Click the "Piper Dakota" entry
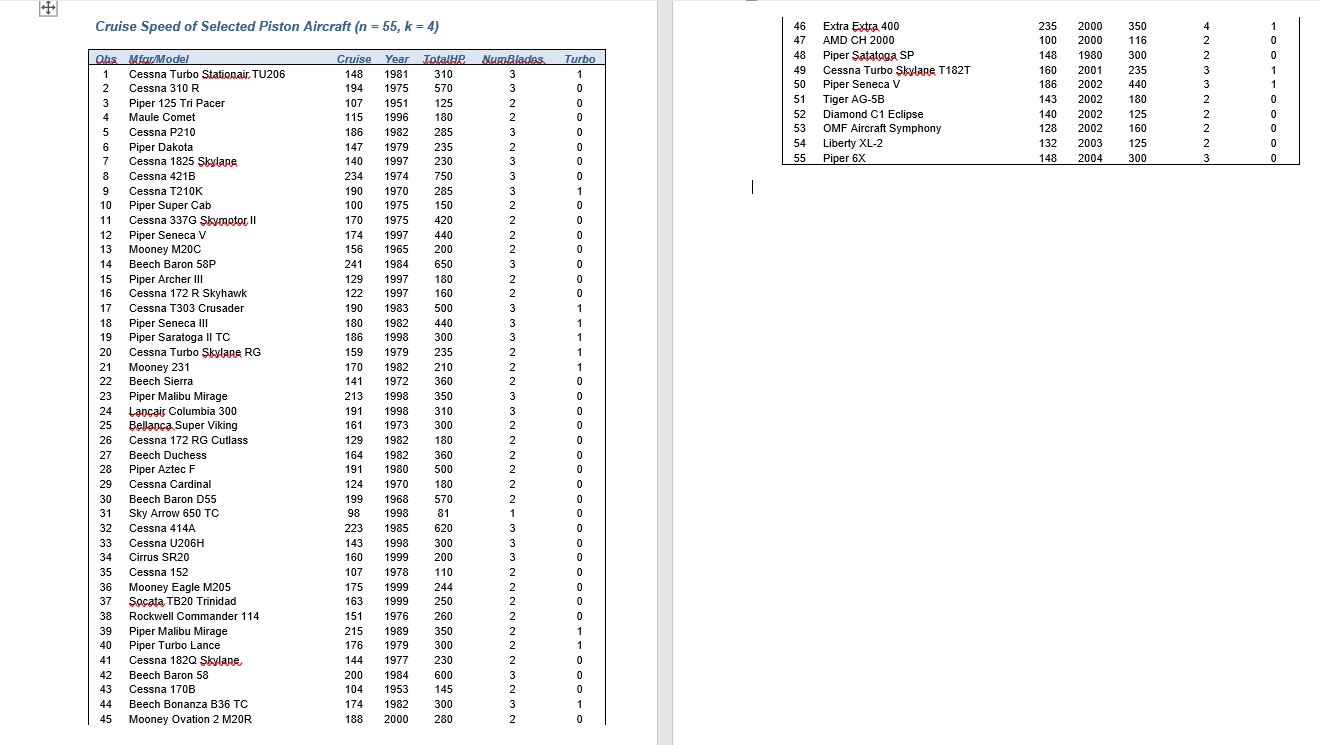This screenshot has width=1320, height=745. tap(161, 147)
